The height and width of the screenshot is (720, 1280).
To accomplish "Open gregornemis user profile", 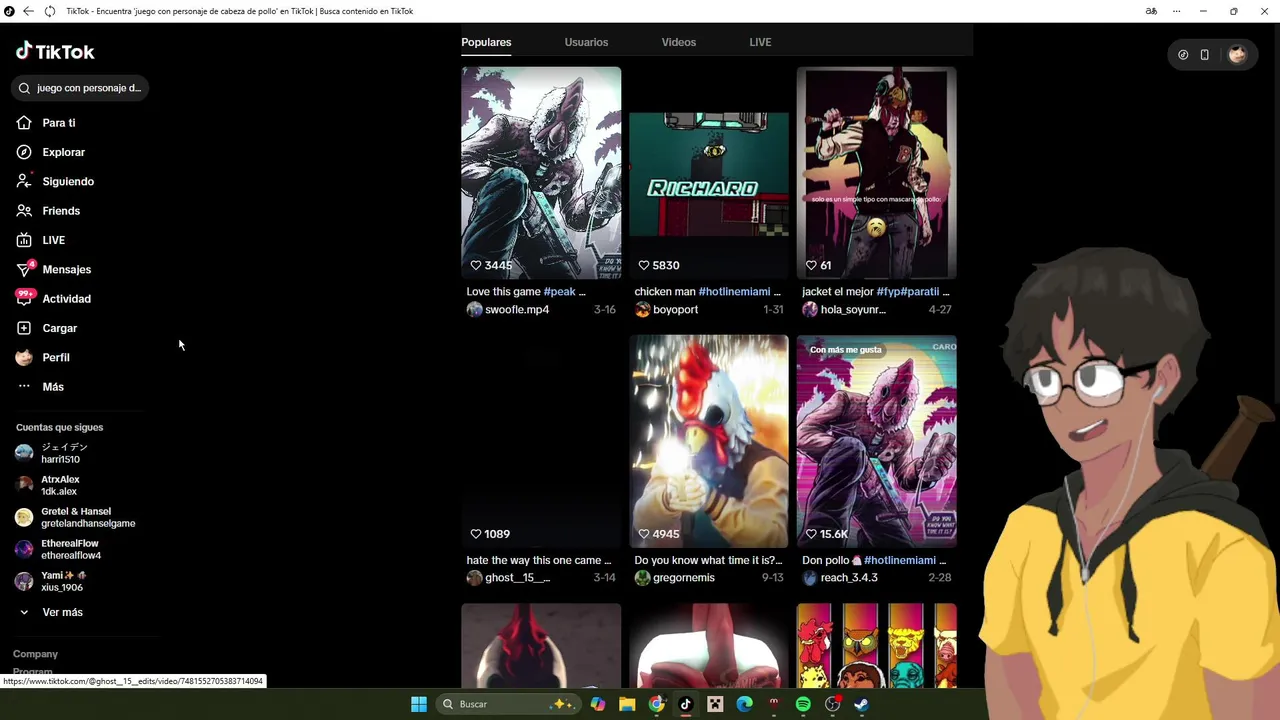I will (x=683, y=578).
